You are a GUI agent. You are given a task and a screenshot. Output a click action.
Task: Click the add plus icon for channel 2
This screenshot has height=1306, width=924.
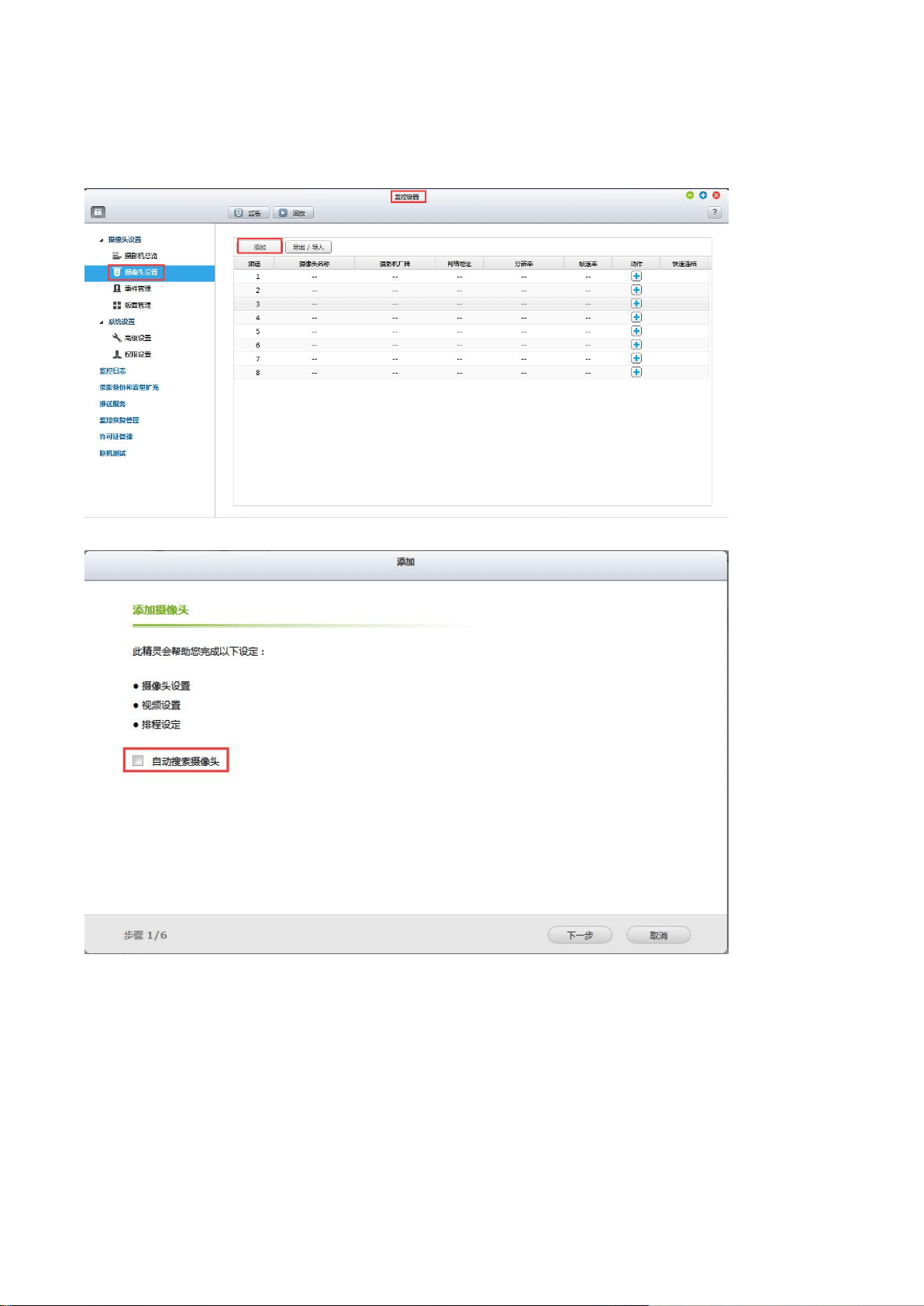pyautogui.click(x=636, y=290)
